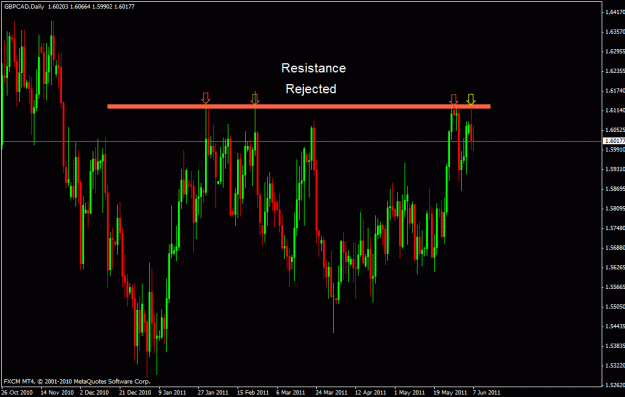
Task: Click the 1.5443 price scale label
Action: click(x=615, y=326)
